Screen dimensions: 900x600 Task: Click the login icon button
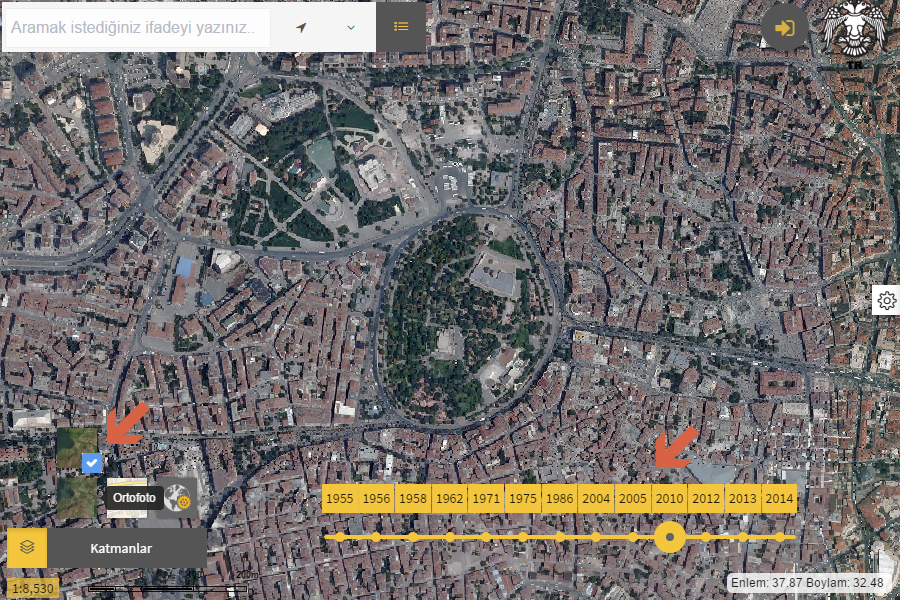click(785, 28)
